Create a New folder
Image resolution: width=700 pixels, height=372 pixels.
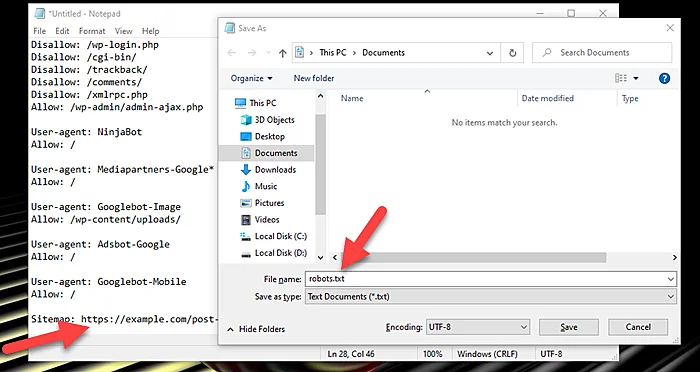pyautogui.click(x=314, y=78)
